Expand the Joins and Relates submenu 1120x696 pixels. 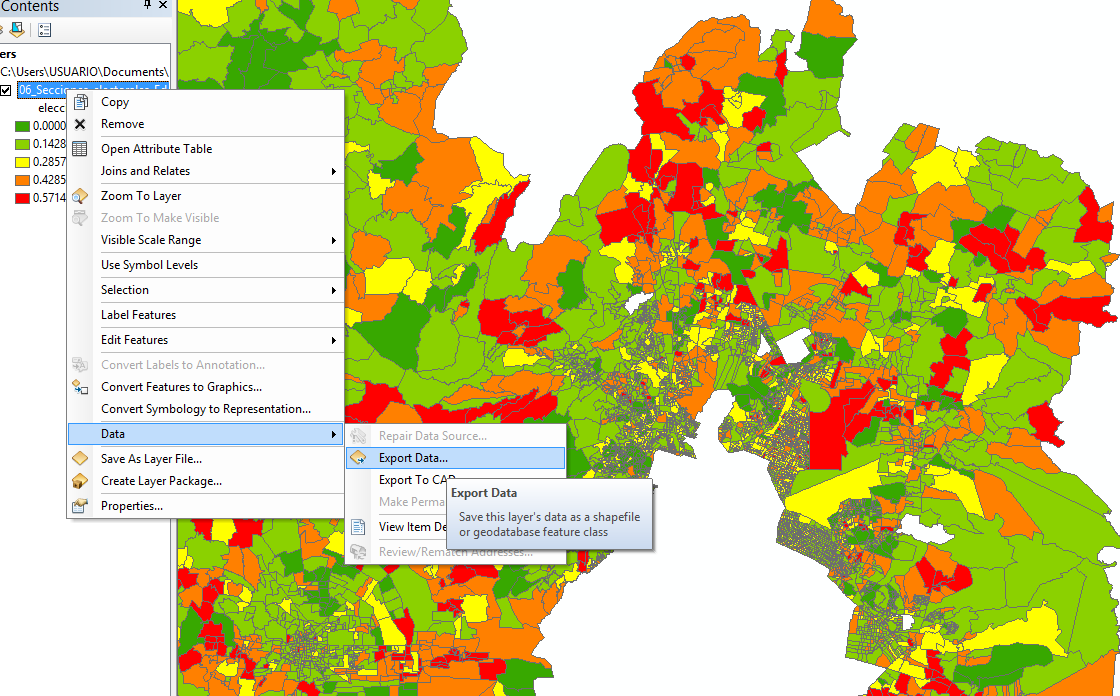point(333,171)
